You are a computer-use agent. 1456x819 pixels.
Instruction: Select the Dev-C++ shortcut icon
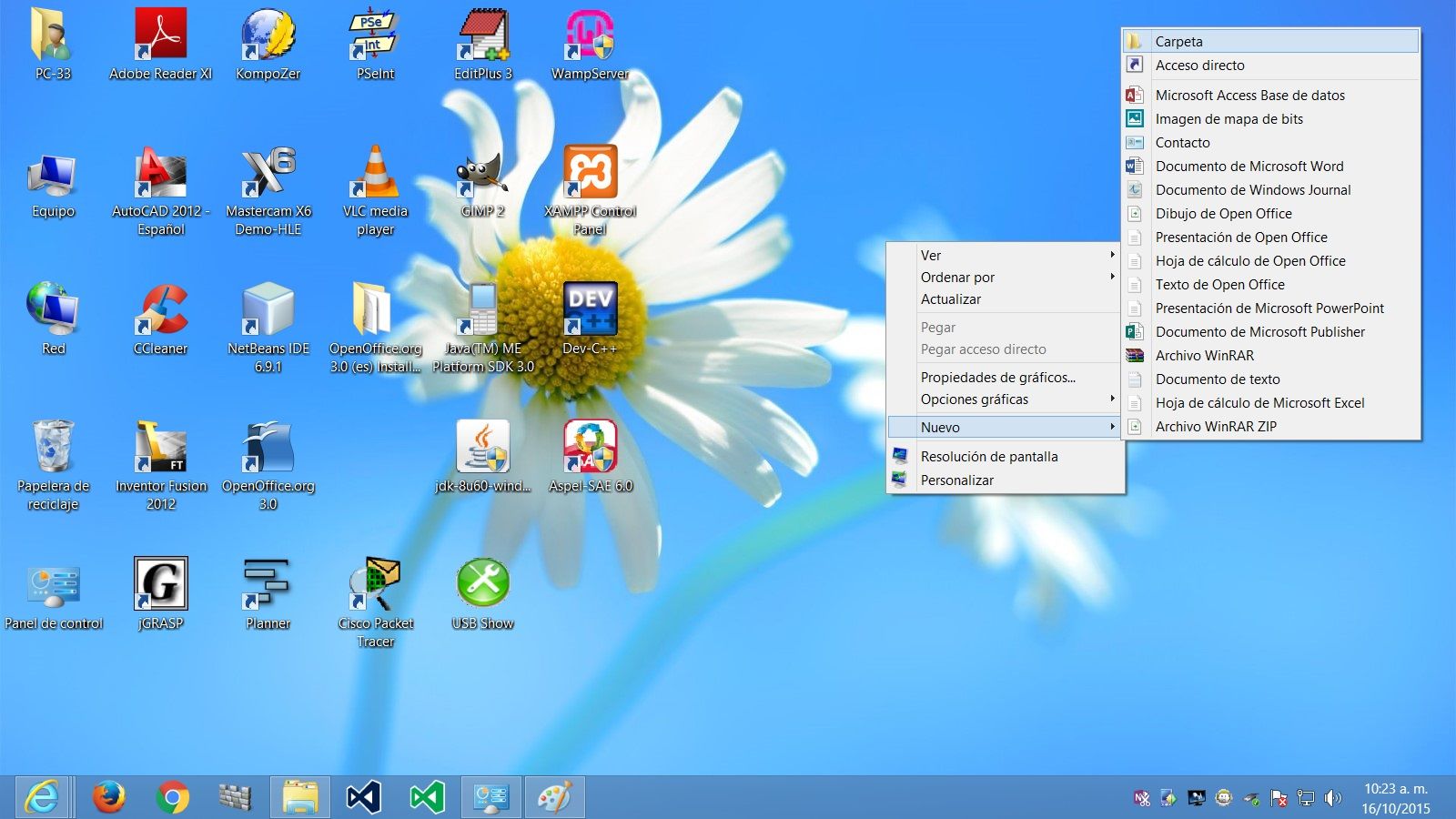pyautogui.click(x=590, y=311)
